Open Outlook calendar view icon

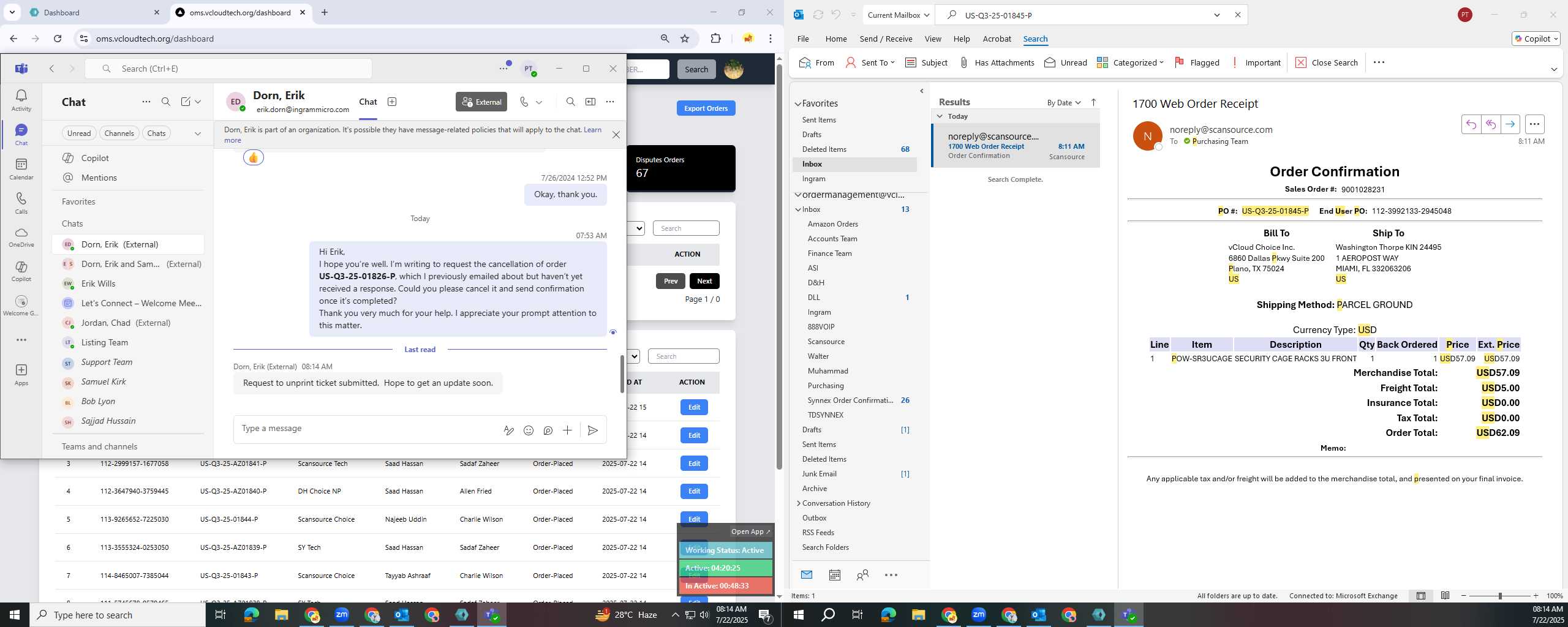834,575
